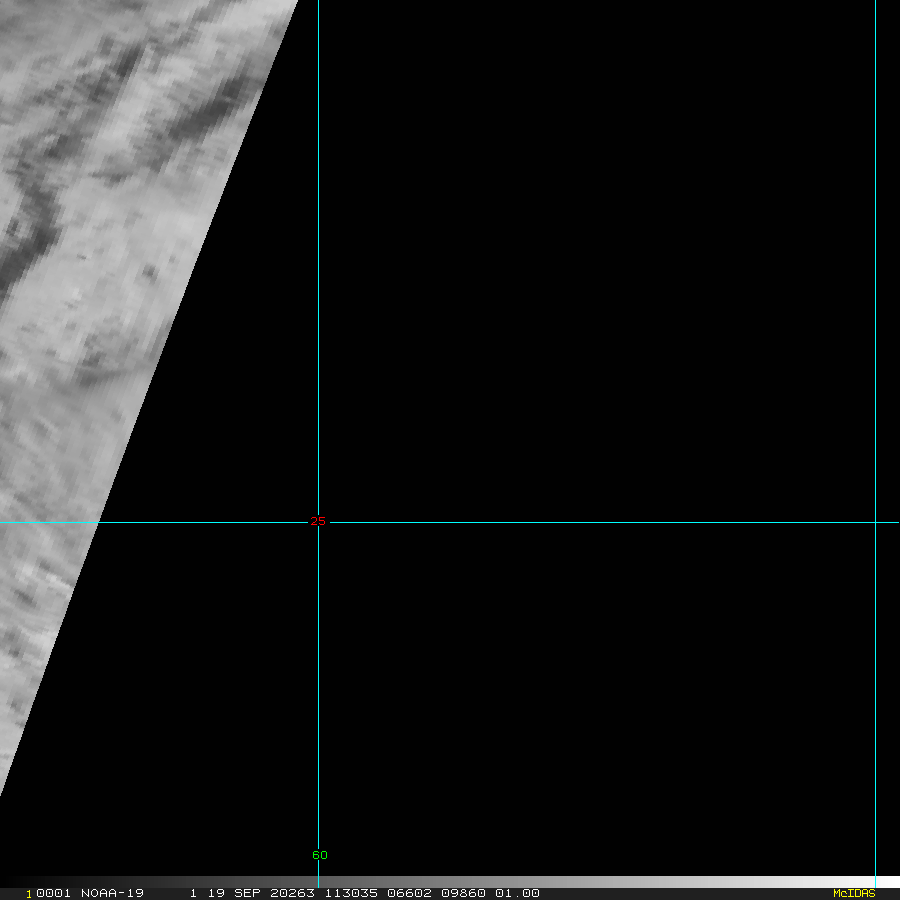
Task: Click the horizontal cyan latitude line over clouds
Action: (x=50, y=522)
